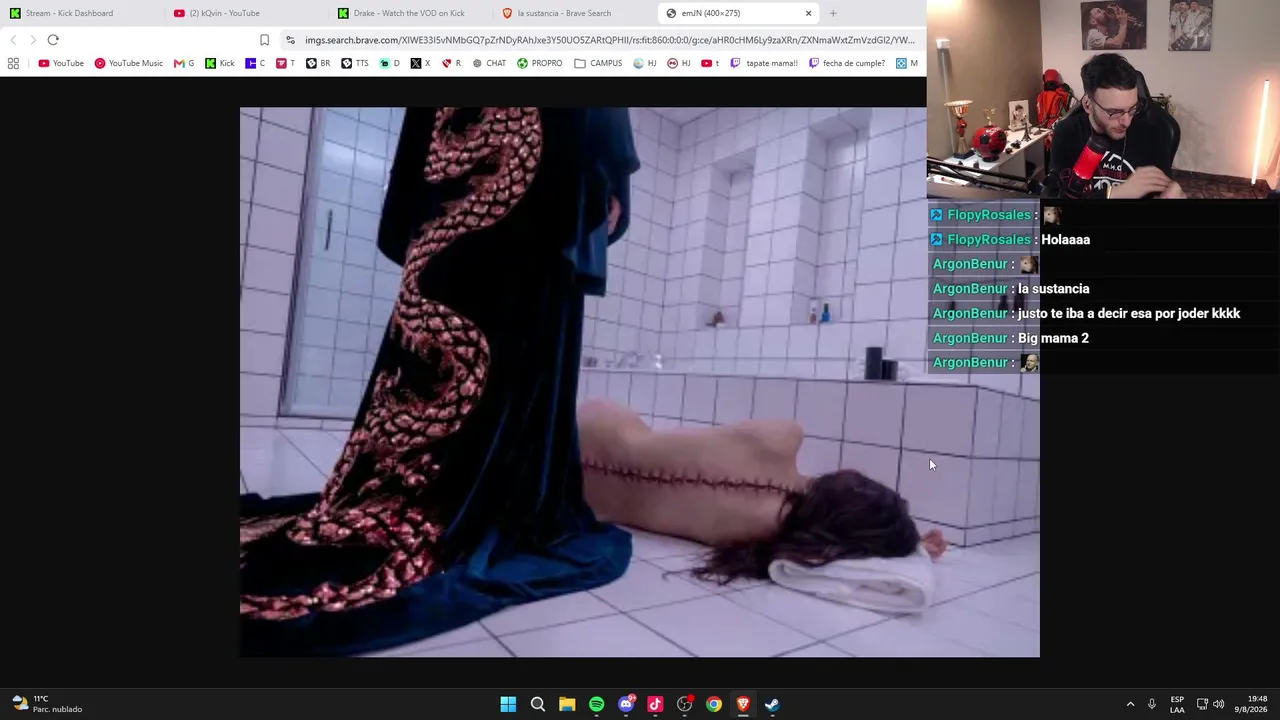This screenshot has width=1280, height=720.
Task: Open the D bookmark
Action: [x=390, y=63]
